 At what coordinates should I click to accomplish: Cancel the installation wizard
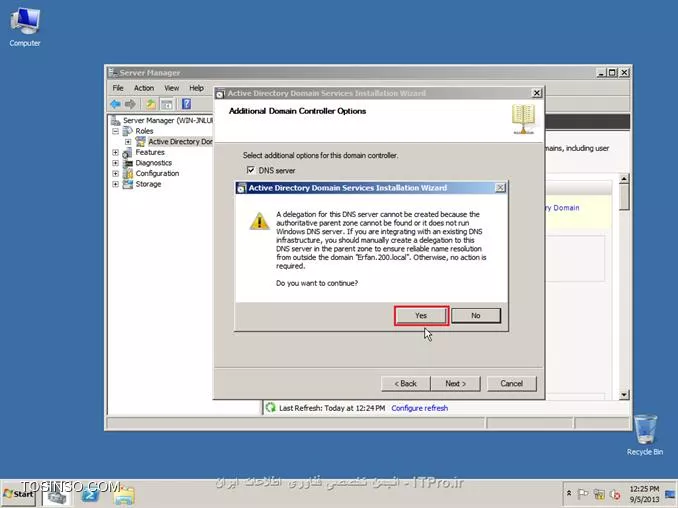512,383
